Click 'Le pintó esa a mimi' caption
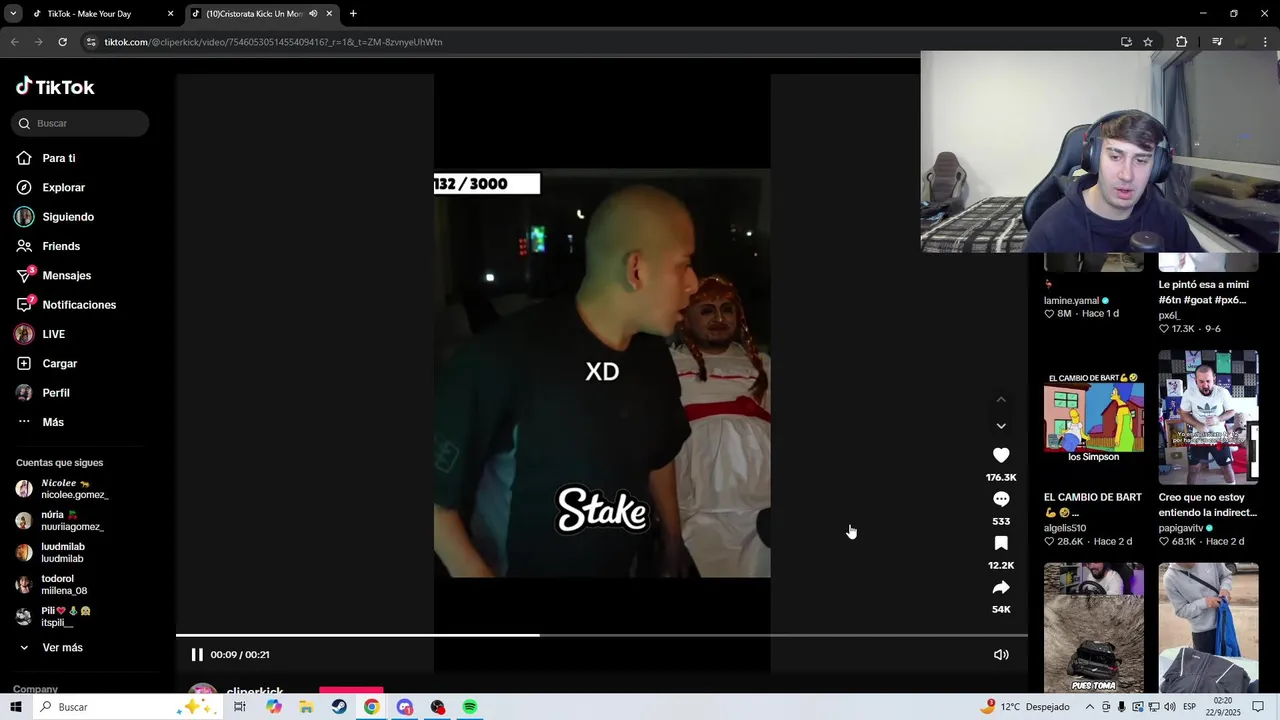 1203,292
